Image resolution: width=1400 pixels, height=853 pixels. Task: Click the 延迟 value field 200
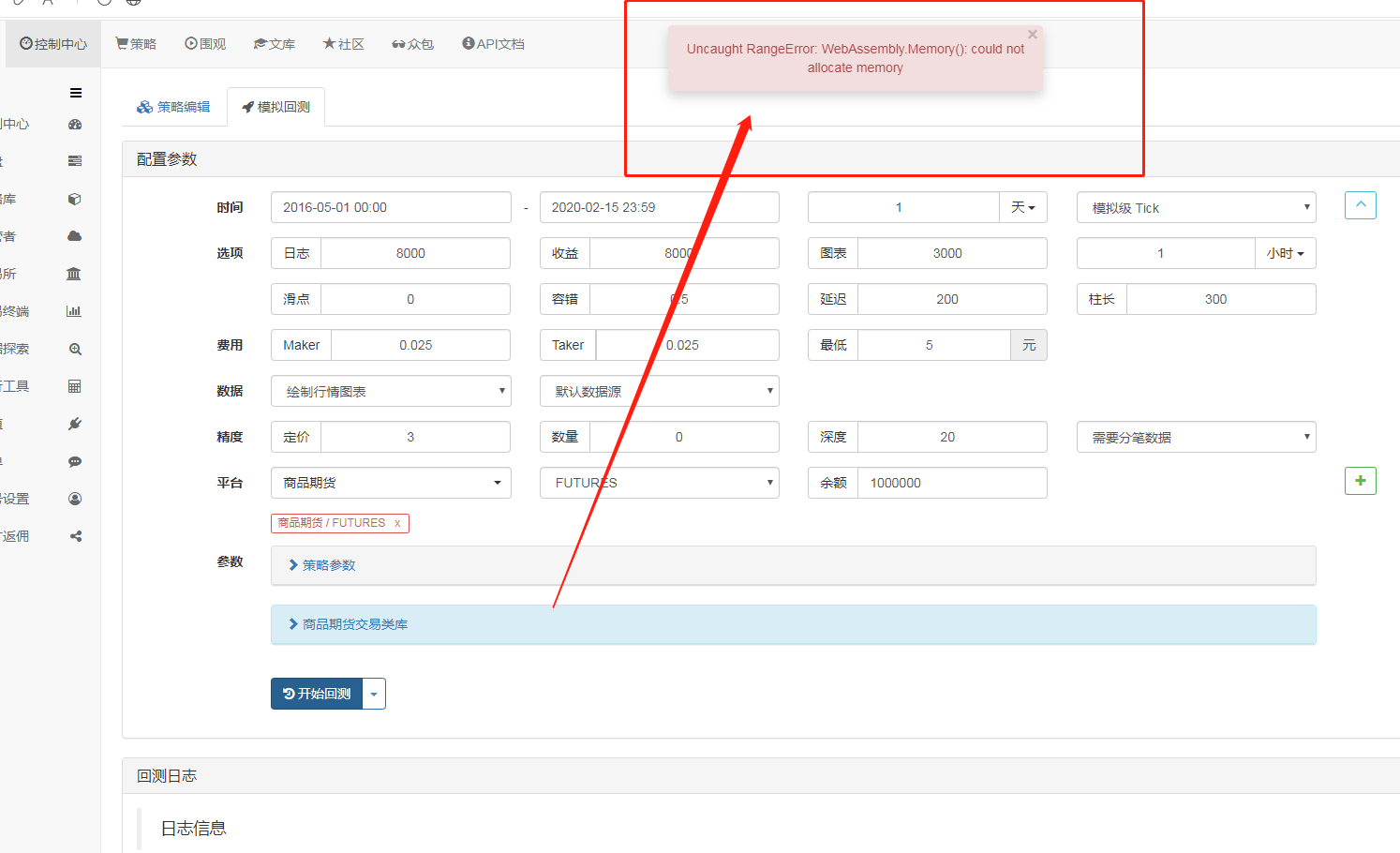point(952,299)
